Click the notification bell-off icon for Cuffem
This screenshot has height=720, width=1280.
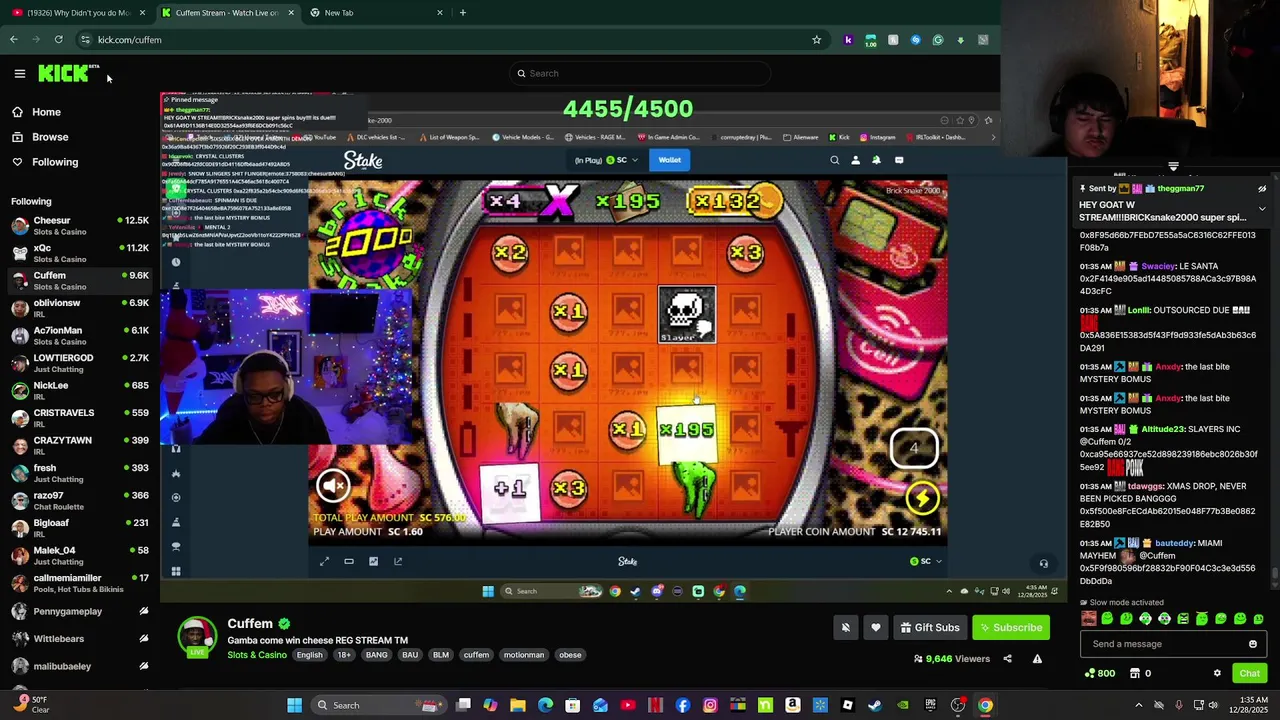click(845, 628)
